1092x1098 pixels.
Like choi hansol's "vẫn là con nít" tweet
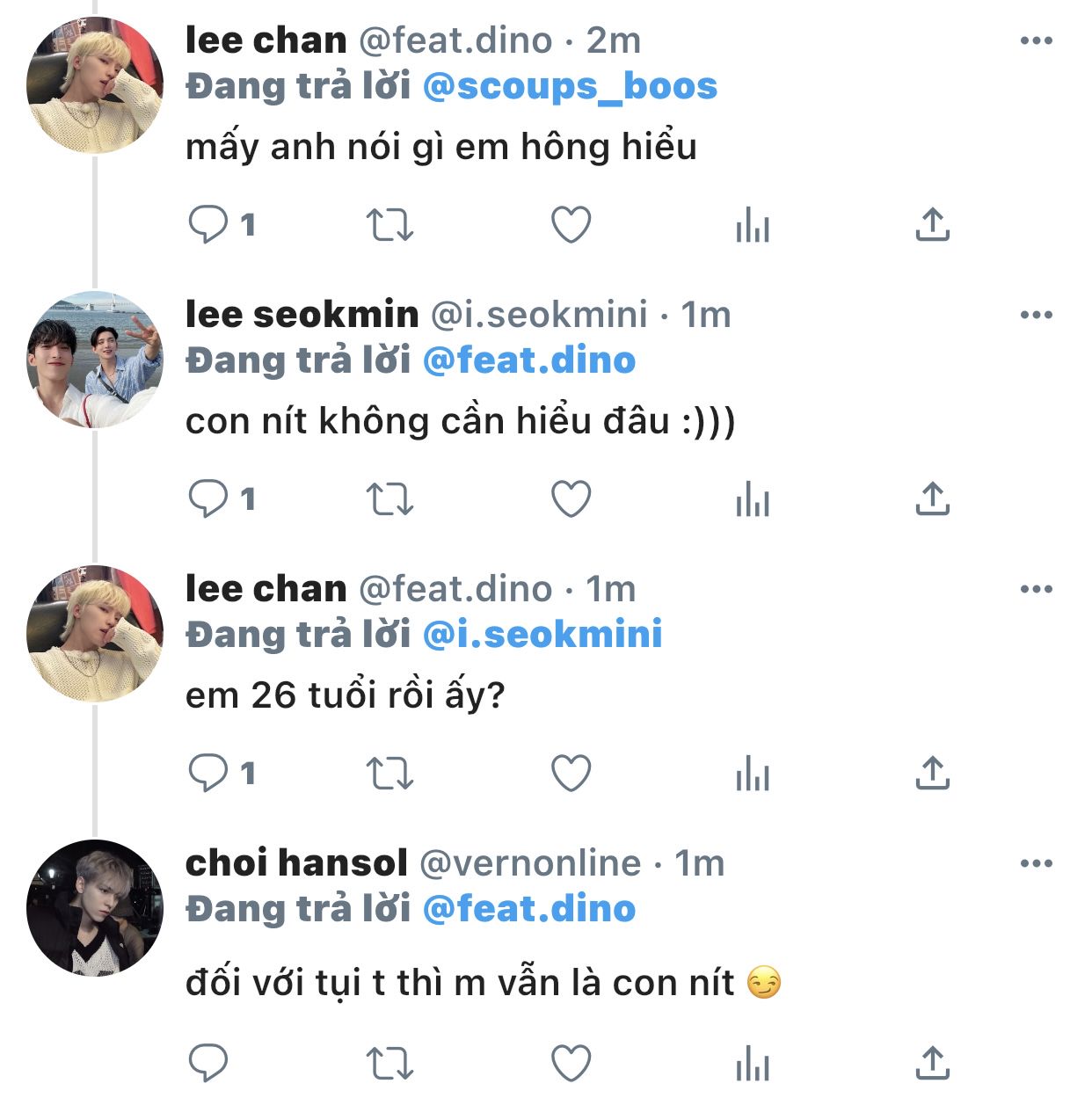pyautogui.click(x=571, y=1064)
